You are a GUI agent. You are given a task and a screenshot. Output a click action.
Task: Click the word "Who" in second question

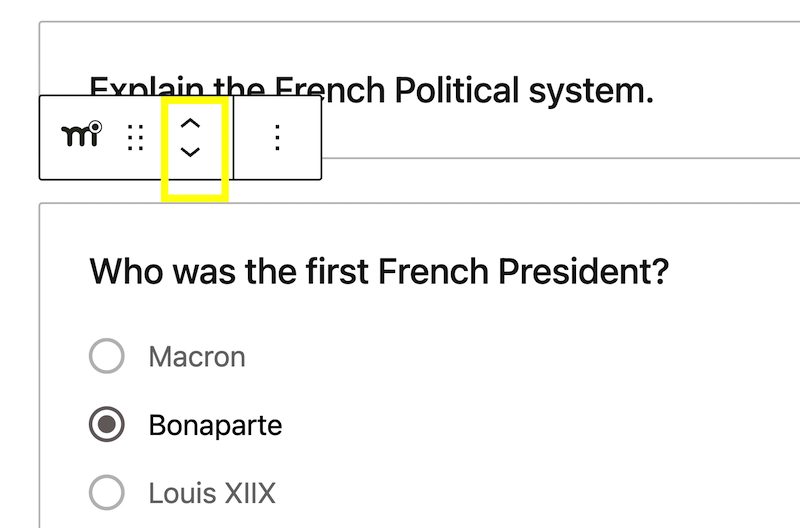(x=127, y=271)
